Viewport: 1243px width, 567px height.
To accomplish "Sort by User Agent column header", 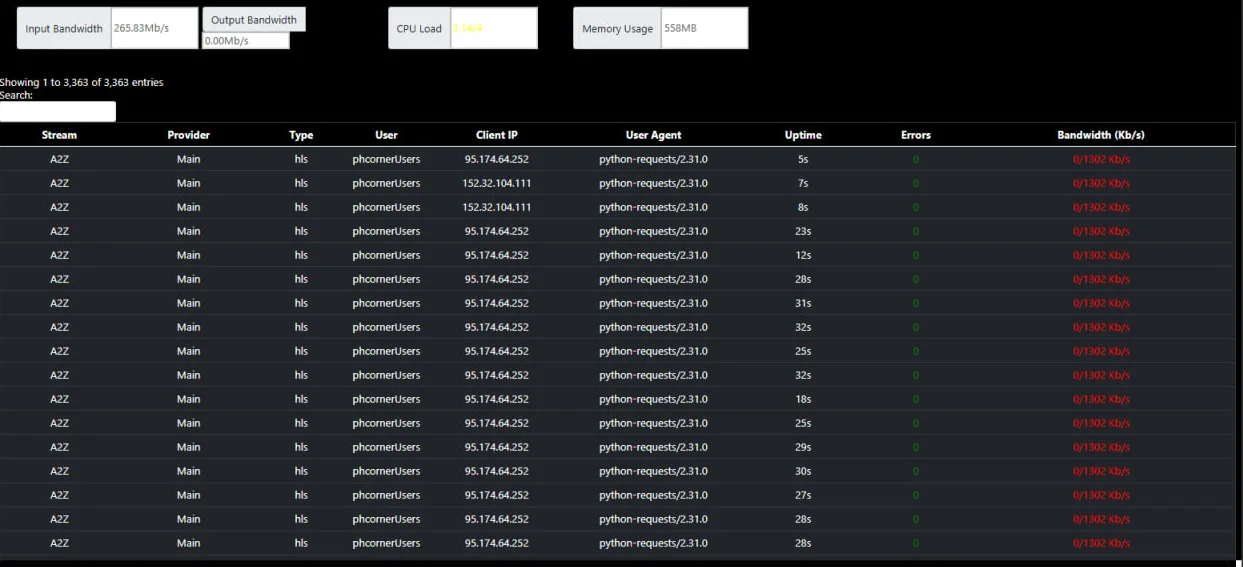I will 653,135.
